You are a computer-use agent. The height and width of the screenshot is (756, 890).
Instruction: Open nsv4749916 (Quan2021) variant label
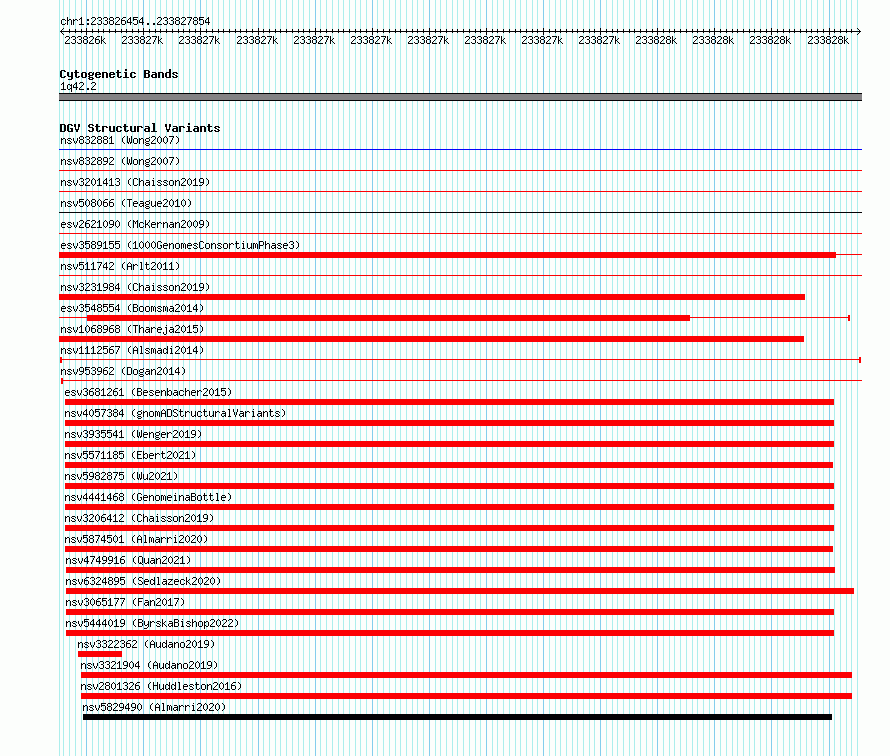coord(128,560)
